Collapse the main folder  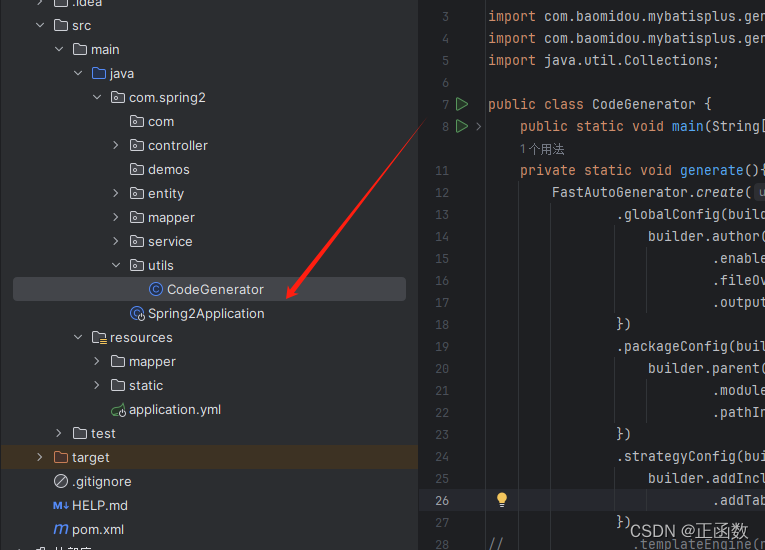tap(59, 49)
